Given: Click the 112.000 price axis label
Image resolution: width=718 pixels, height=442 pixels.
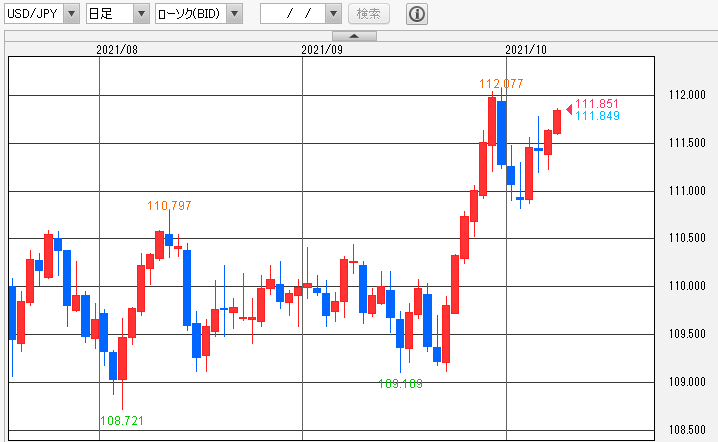Looking at the screenshot, I should click(x=687, y=95).
